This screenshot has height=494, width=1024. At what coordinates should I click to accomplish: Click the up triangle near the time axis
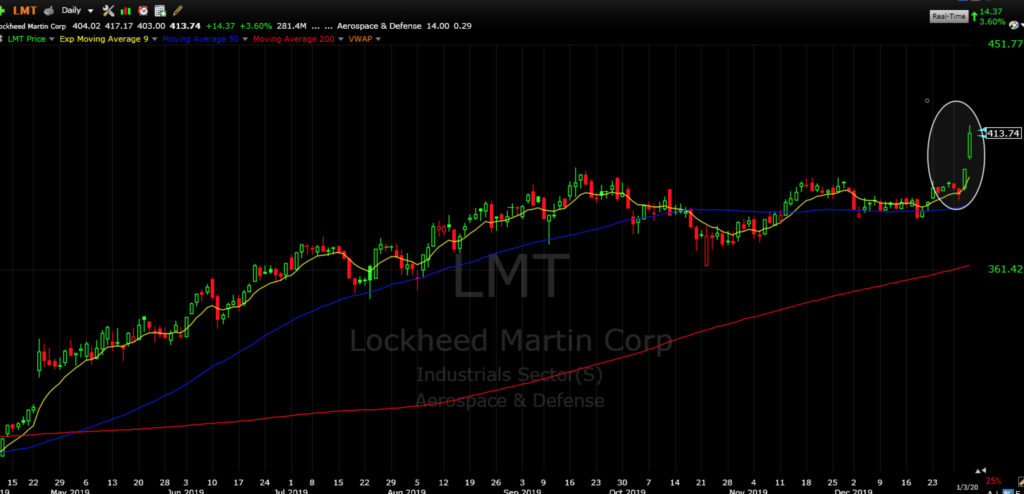[x=978, y=471]
